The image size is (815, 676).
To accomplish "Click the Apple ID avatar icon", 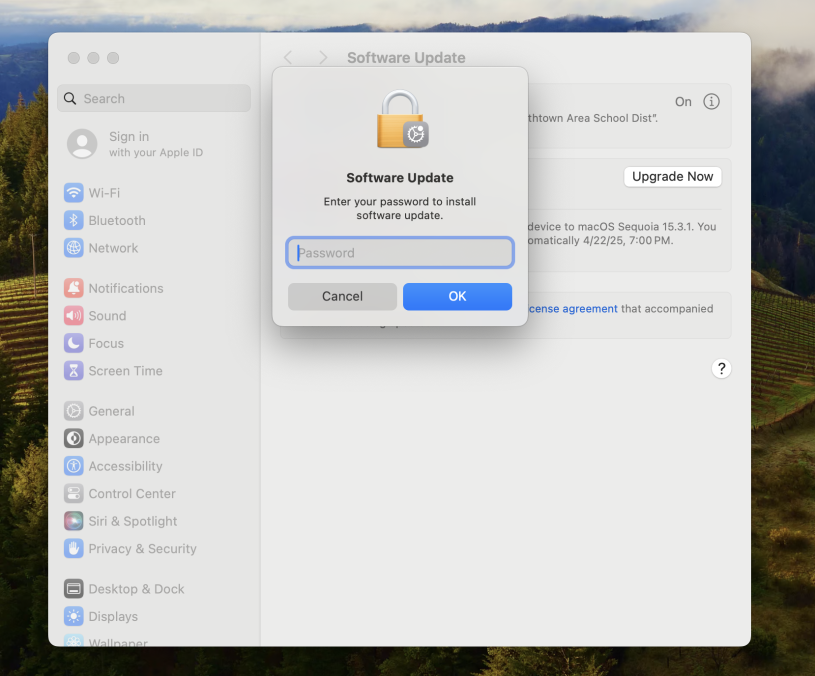I will point(82,143).
